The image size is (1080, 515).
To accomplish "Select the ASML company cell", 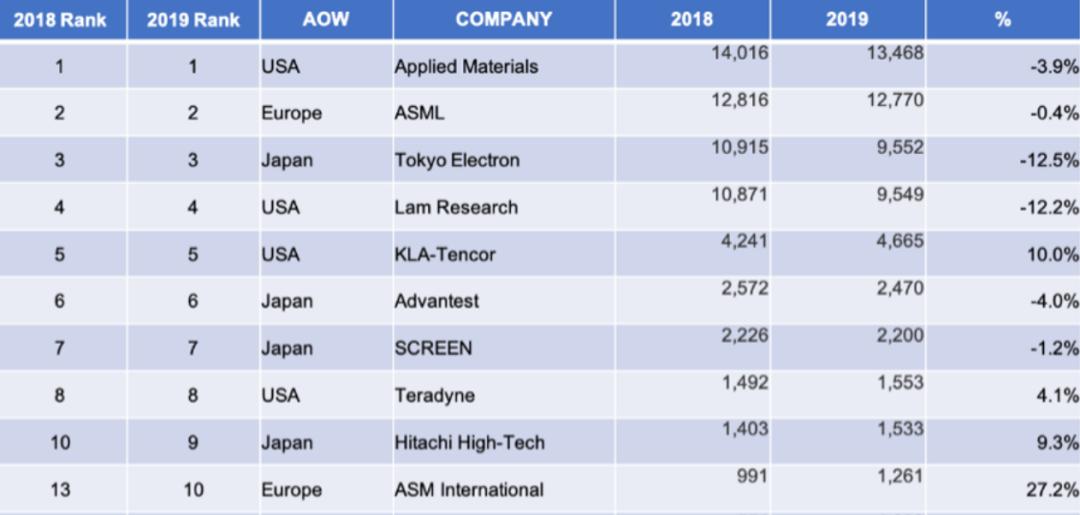I will 420,114.
